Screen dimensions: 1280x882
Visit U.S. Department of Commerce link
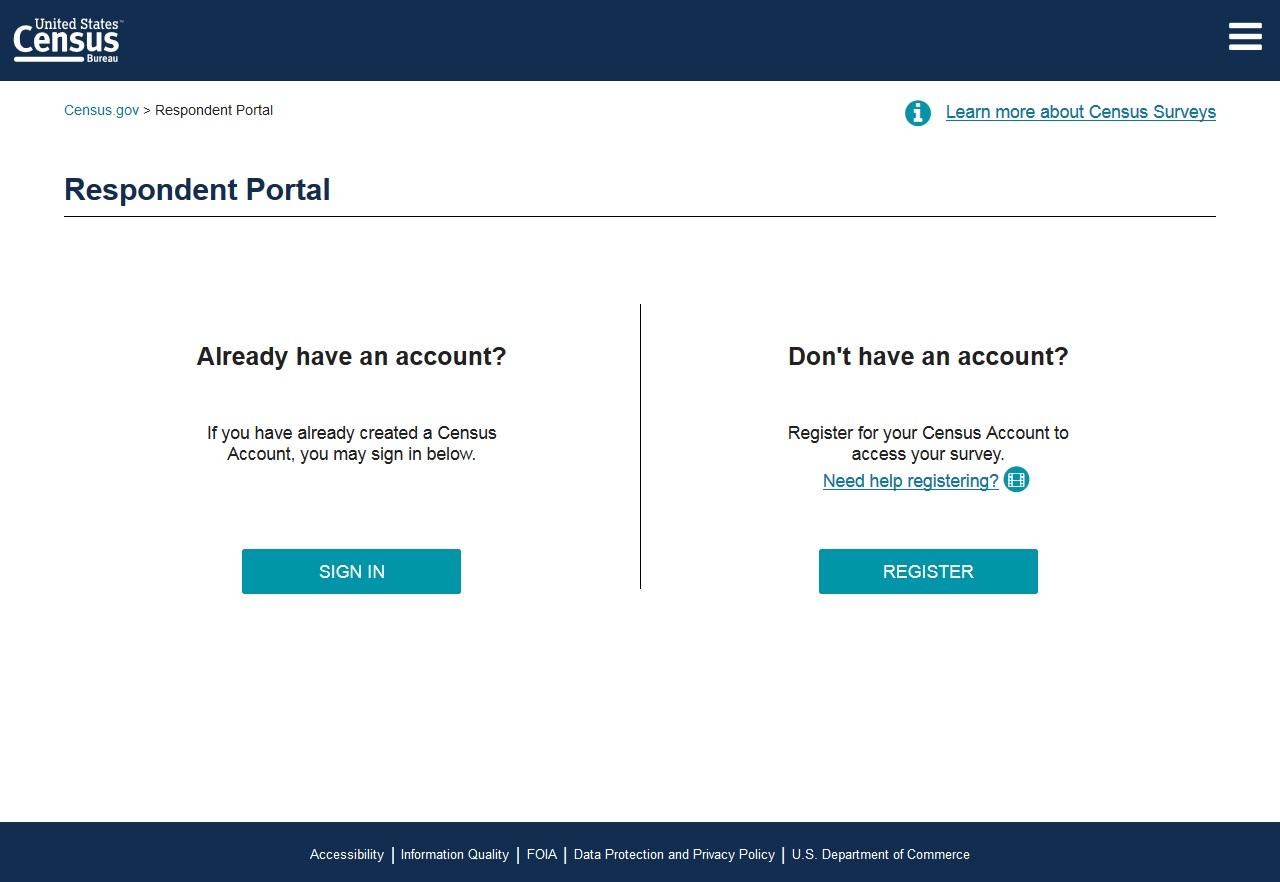click(x=880, y=855)
